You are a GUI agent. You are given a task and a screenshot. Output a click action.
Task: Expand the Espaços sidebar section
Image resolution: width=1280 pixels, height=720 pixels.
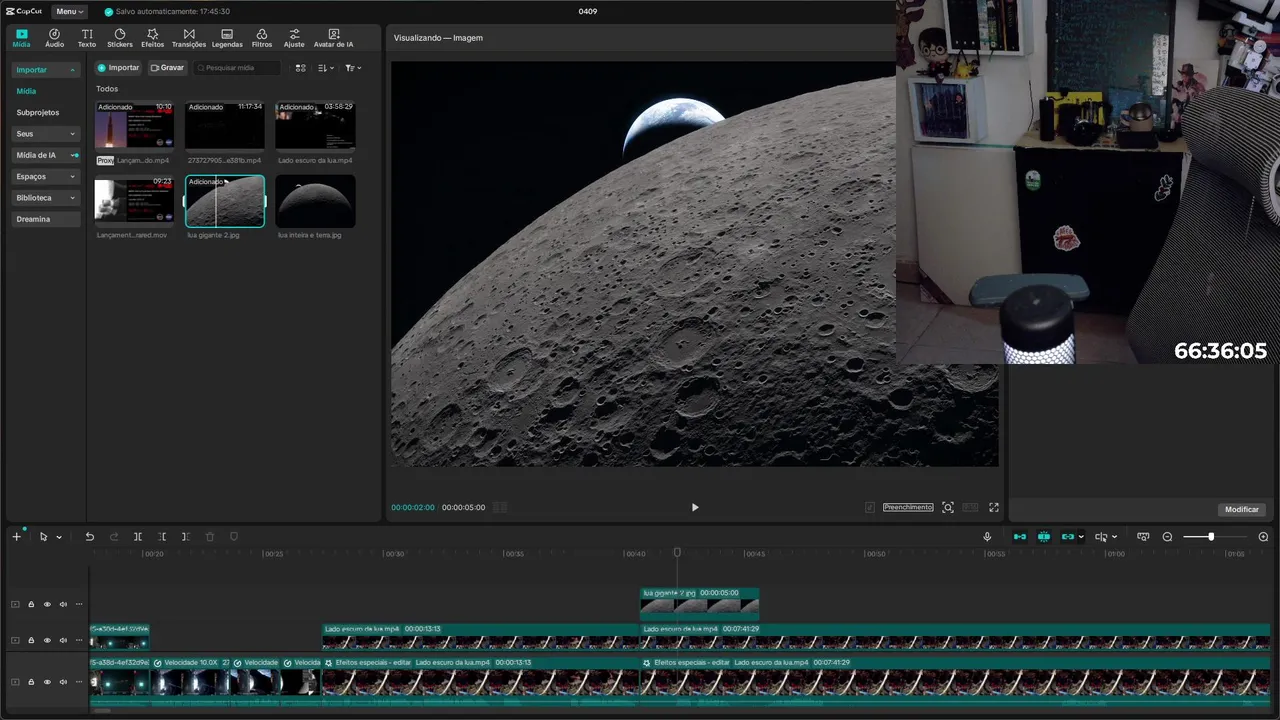tap(46, 177)
